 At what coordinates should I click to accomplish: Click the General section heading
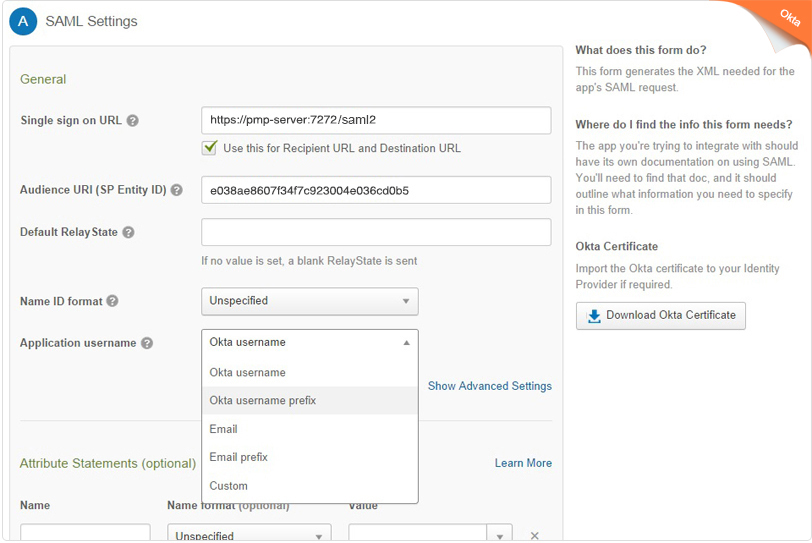click(x=43, y=79)
